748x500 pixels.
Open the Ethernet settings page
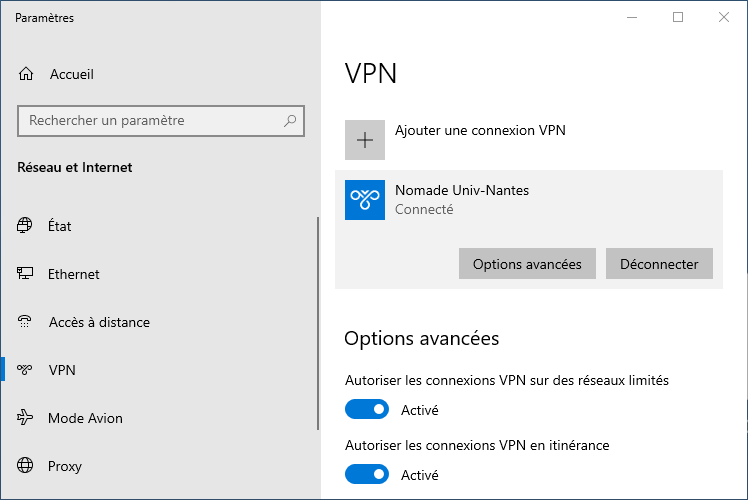click(74, 274)
